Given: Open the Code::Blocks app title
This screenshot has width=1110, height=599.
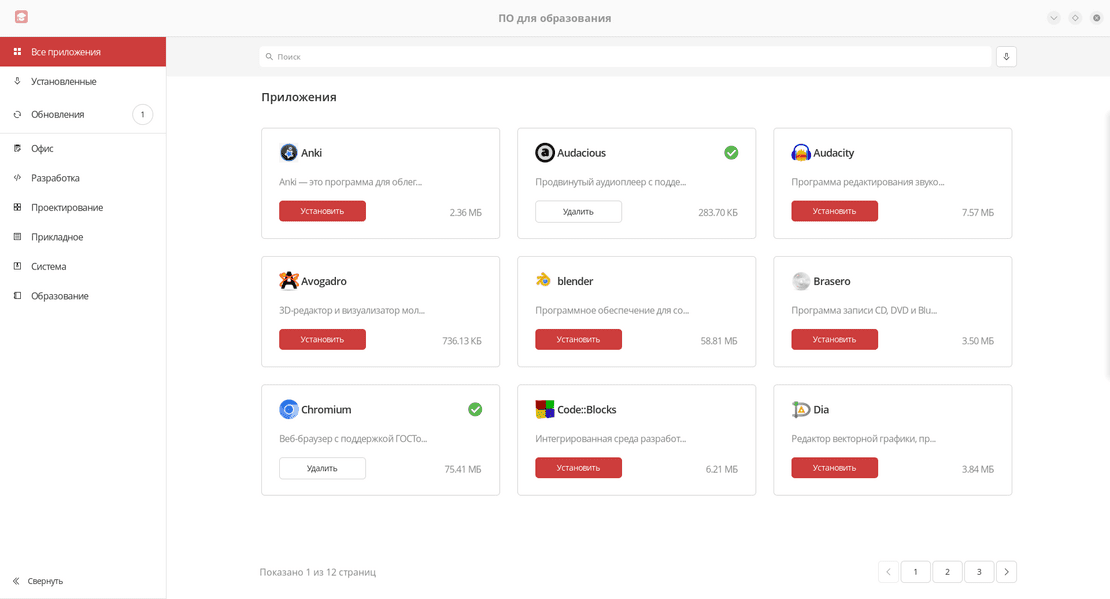Looking at the screenshot, I should [x=587, y=409].
